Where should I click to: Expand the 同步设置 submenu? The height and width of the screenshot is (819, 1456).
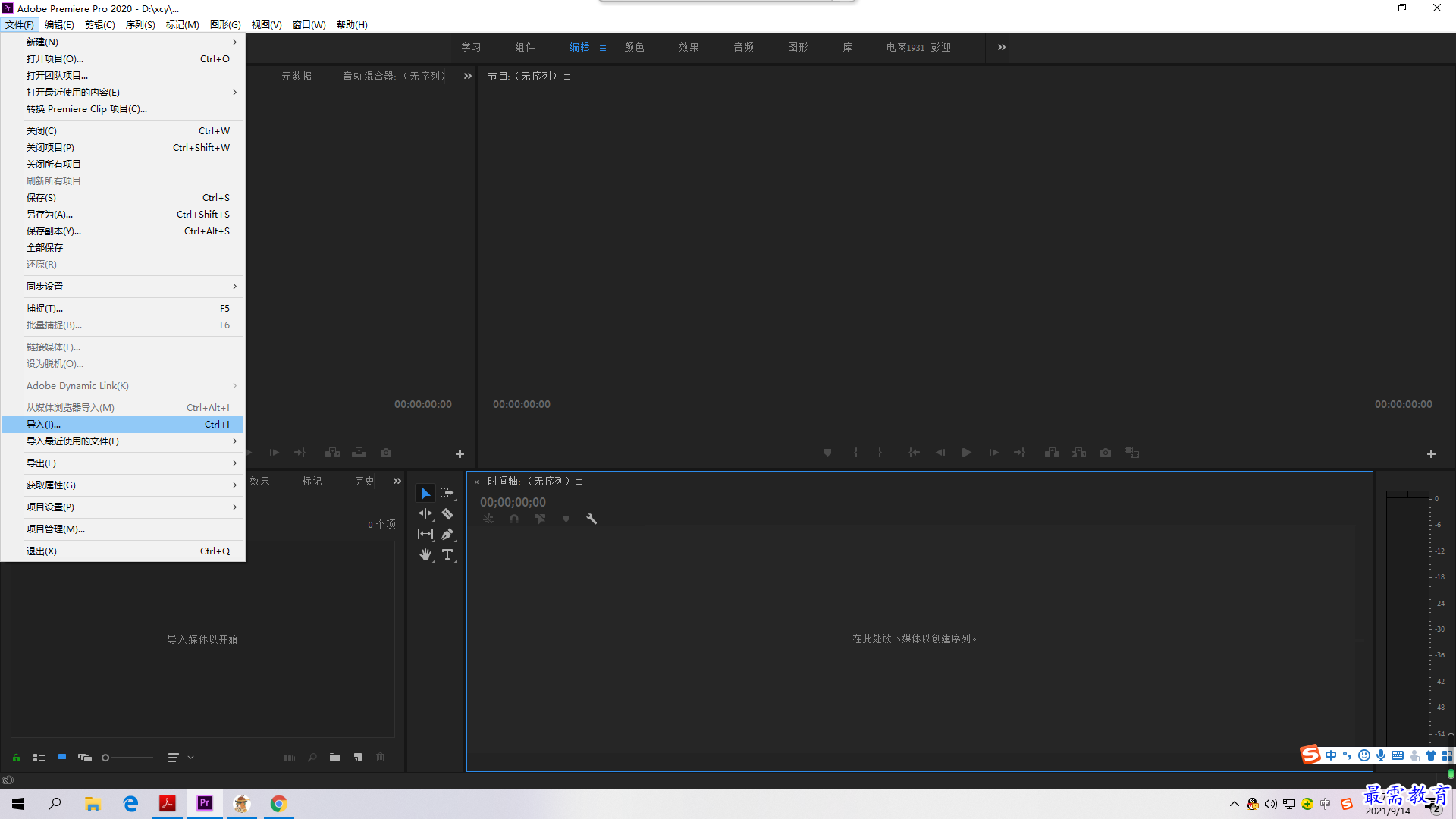123,286
